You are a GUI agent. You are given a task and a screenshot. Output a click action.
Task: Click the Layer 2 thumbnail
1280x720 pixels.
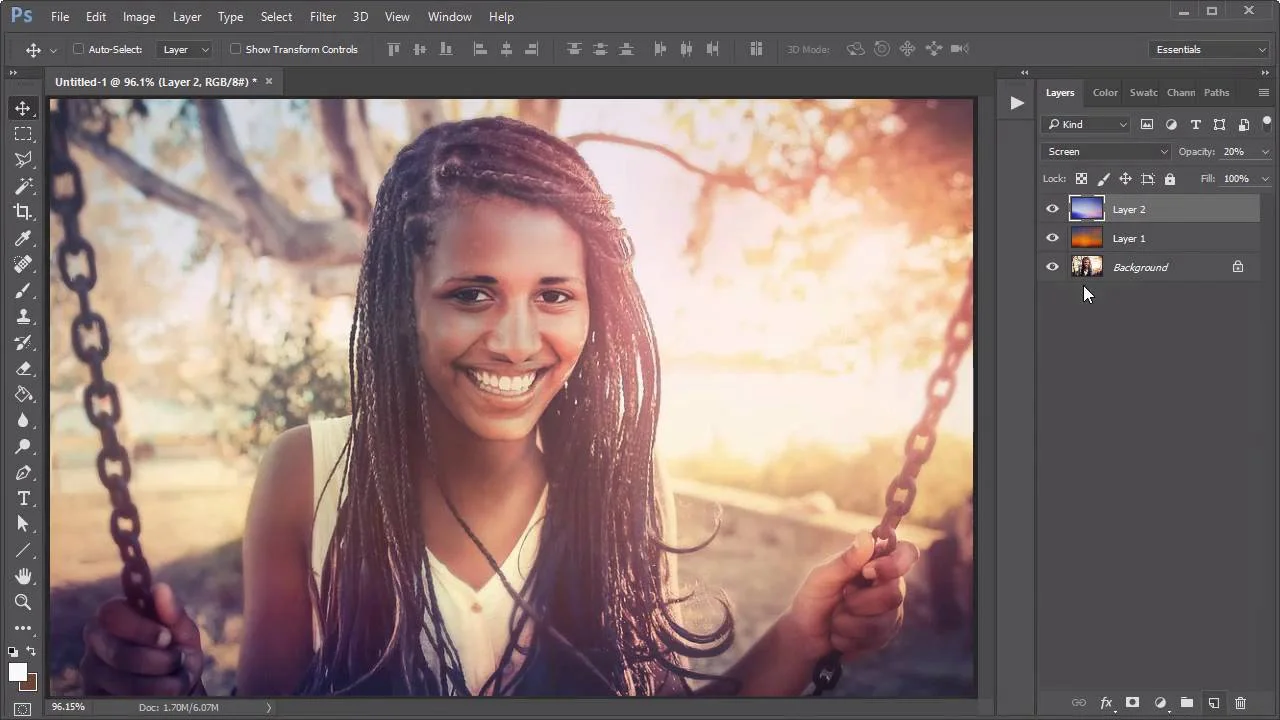[x=1086, y=209]
